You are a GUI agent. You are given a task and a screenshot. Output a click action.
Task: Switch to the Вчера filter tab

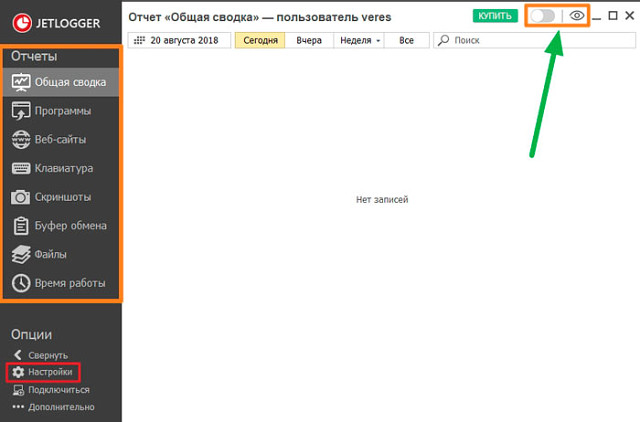click(x=309, y=41)
